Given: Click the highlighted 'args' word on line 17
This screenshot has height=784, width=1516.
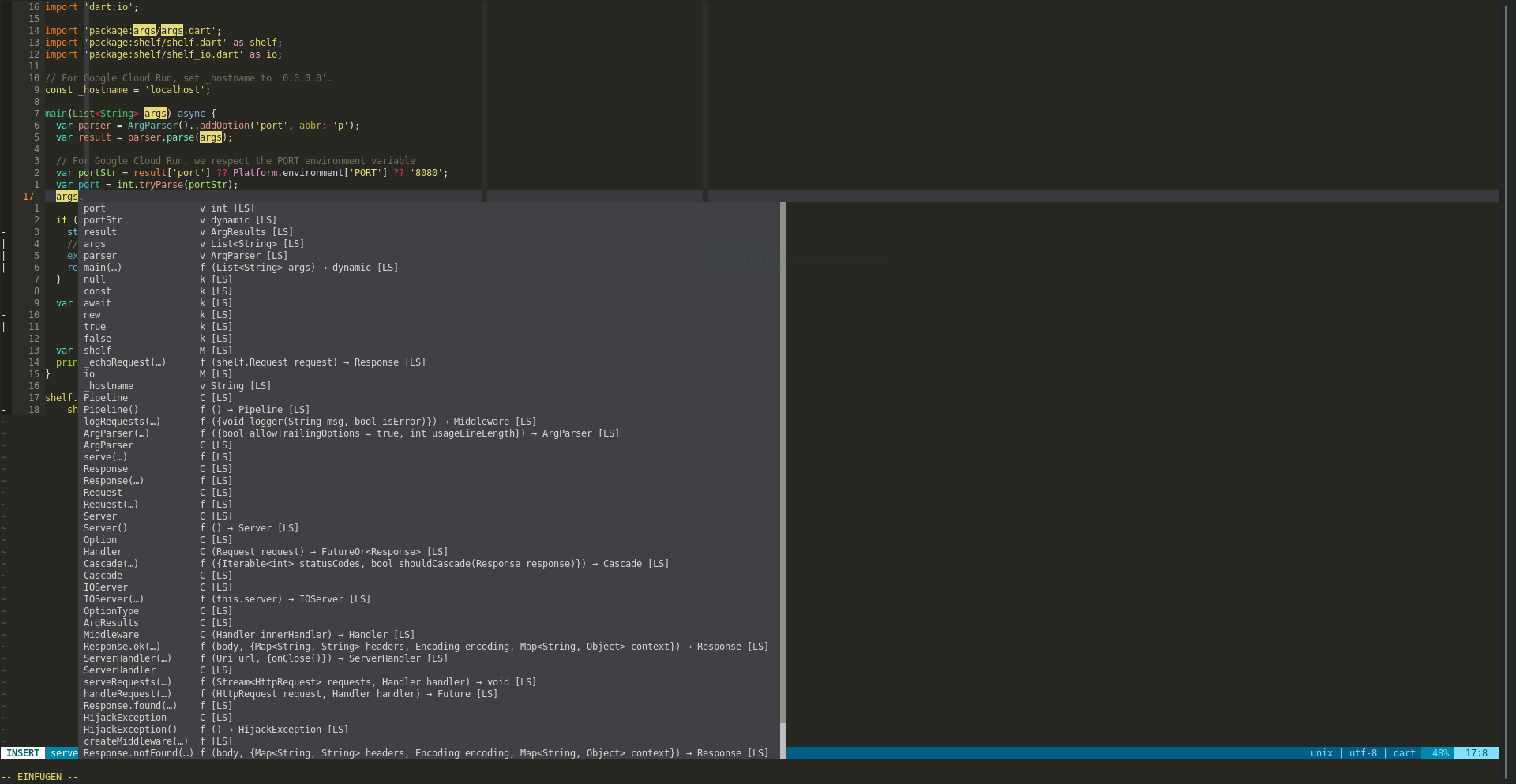Looking at the screenshot, I should 66,196.
